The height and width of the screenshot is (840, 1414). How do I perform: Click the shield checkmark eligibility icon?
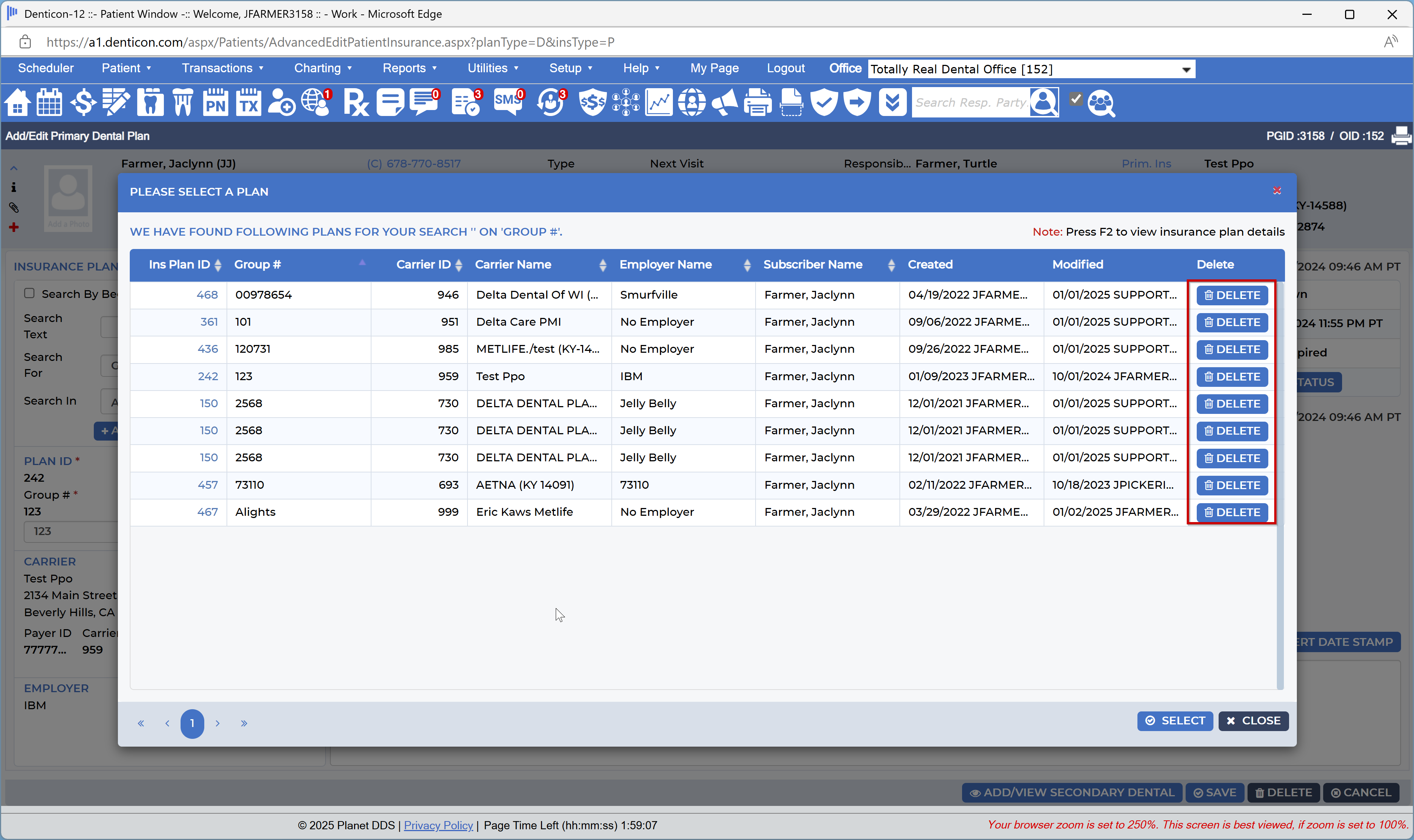[x=824, y=103]
